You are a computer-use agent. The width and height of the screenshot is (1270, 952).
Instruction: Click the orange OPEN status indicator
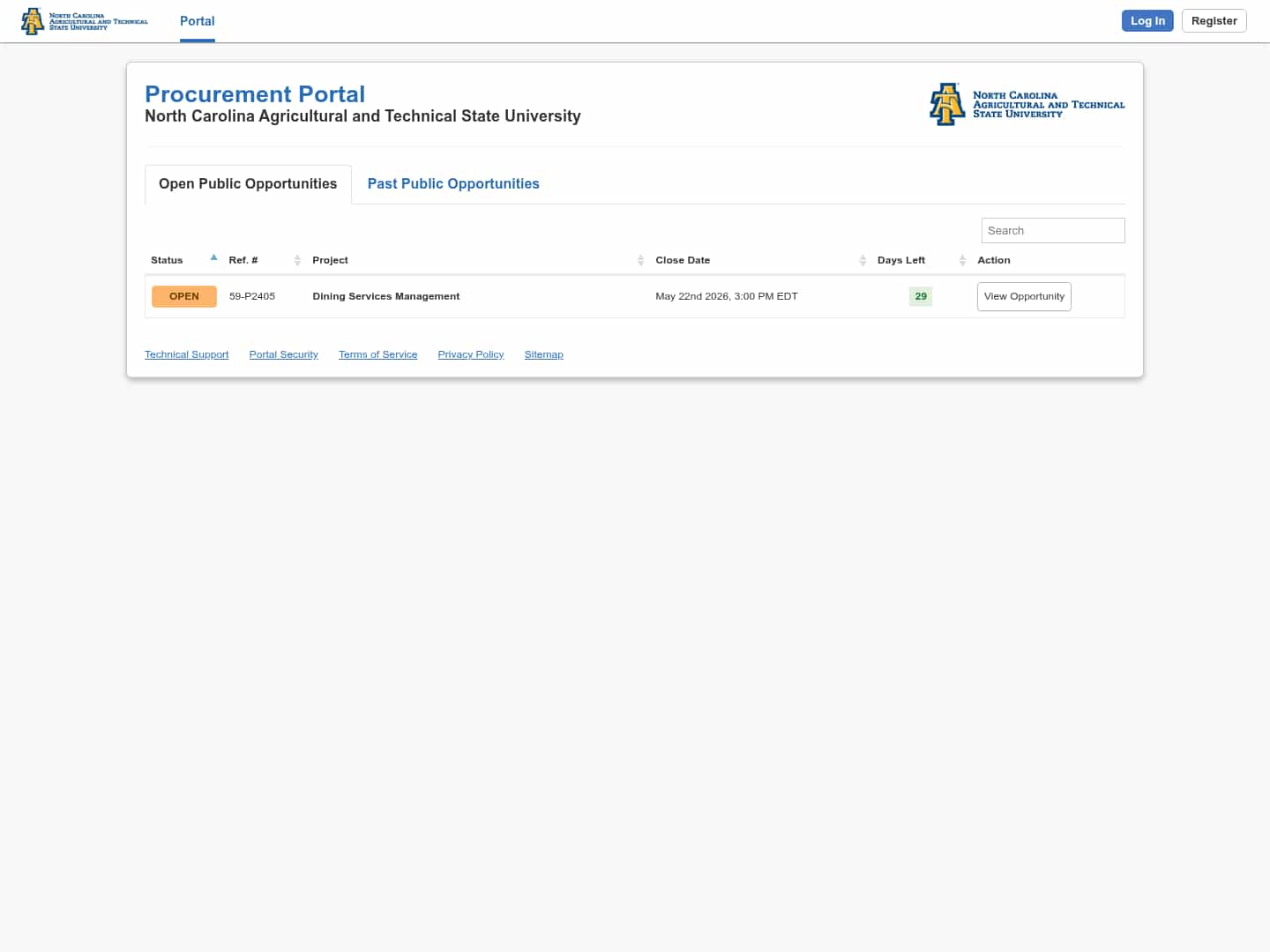click(x=184, y=296)
